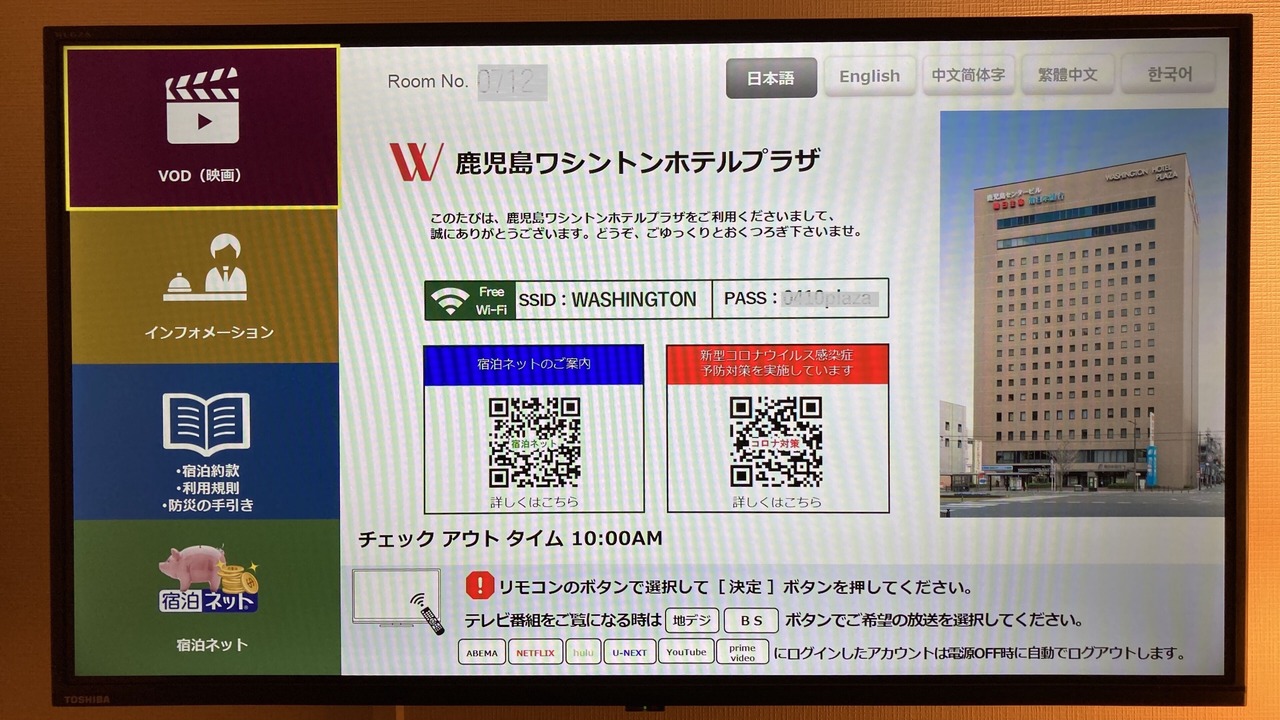Open the ABEMA app badge

click(482, 652)
